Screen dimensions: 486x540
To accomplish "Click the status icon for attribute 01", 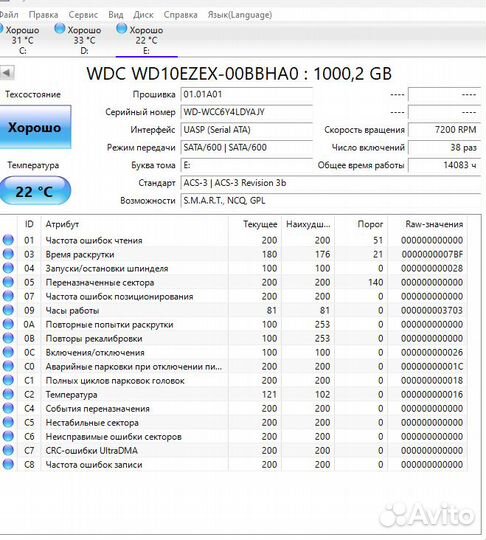I will (x=8, y=240).
